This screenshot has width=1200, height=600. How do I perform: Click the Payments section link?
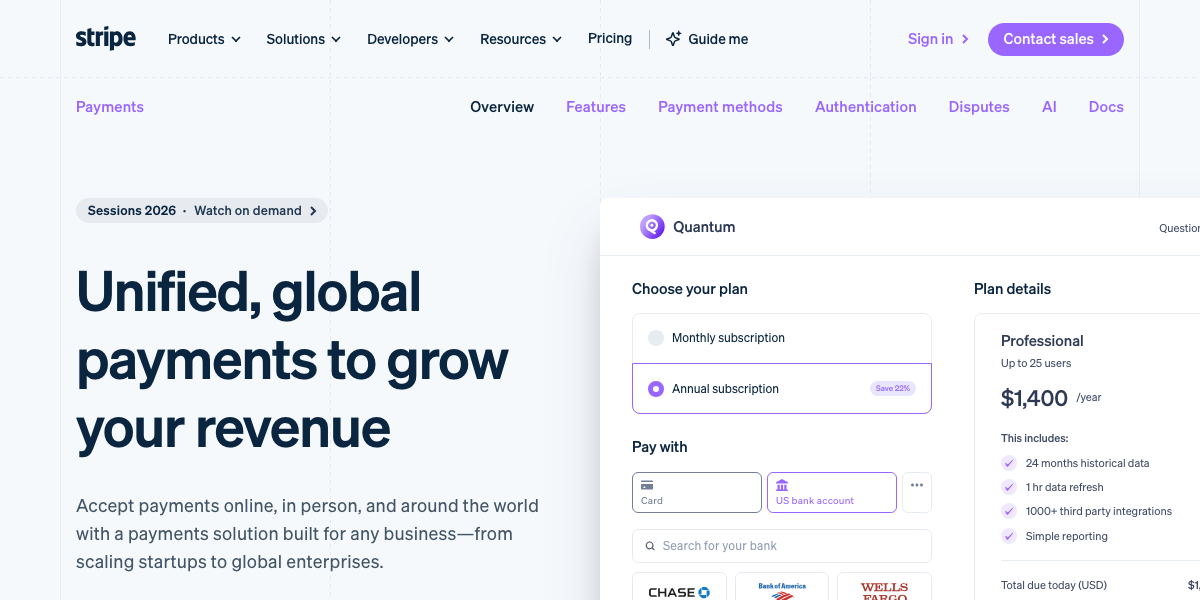pyautogui.click(x=110, y=107)
